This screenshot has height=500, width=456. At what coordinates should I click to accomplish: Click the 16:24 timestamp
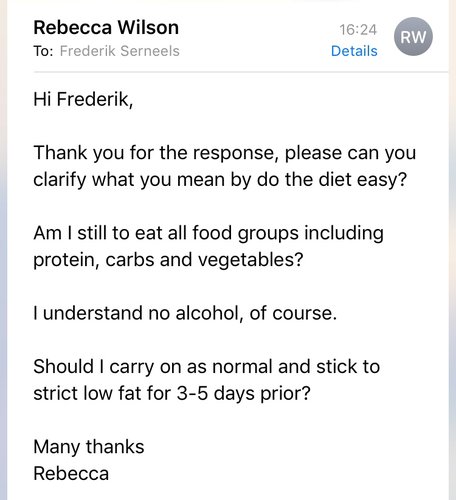(358, 30)
